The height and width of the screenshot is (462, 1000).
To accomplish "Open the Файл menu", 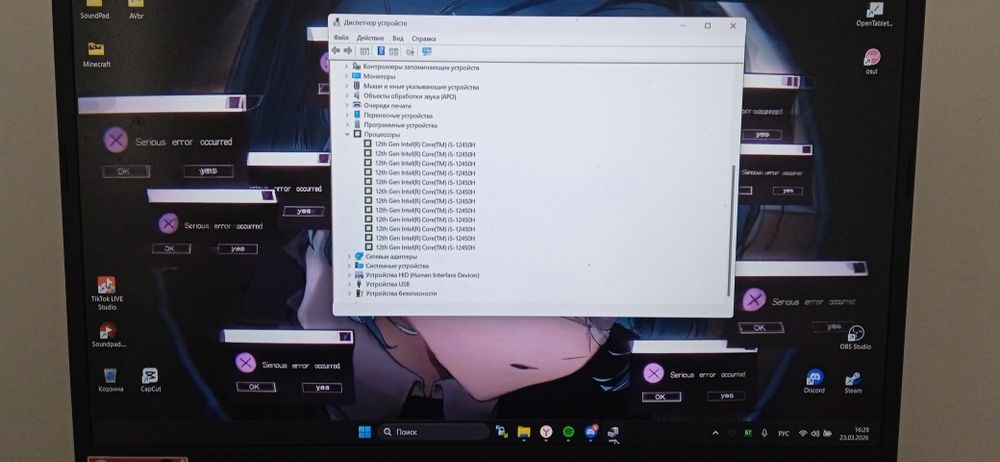I will pos(341,38).
